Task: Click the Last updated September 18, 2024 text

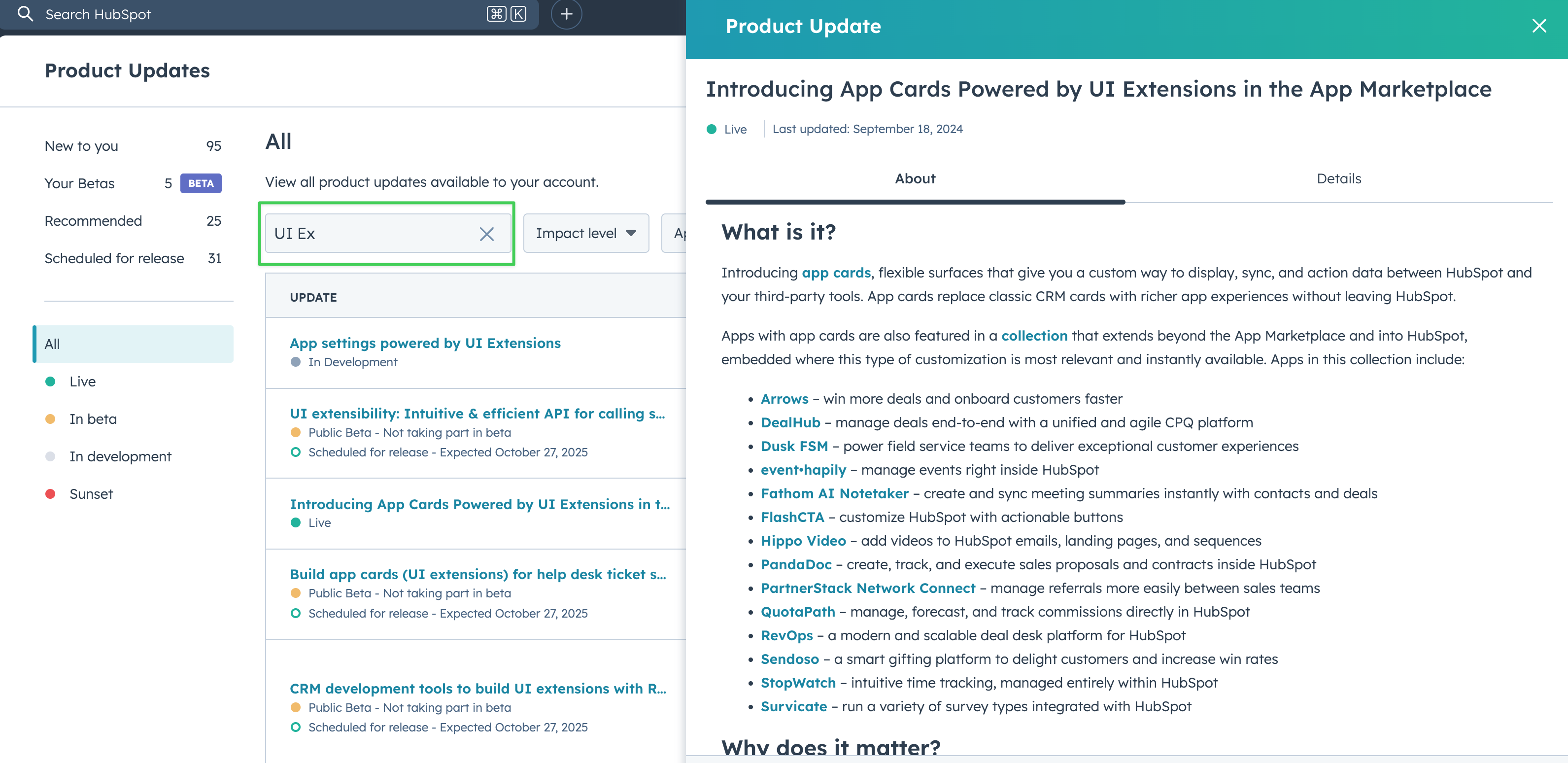Action: coord(867,129)
